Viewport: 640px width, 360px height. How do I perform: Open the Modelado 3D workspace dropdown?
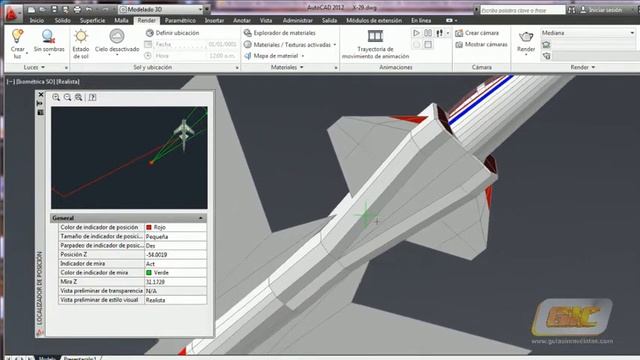point(161,9)
